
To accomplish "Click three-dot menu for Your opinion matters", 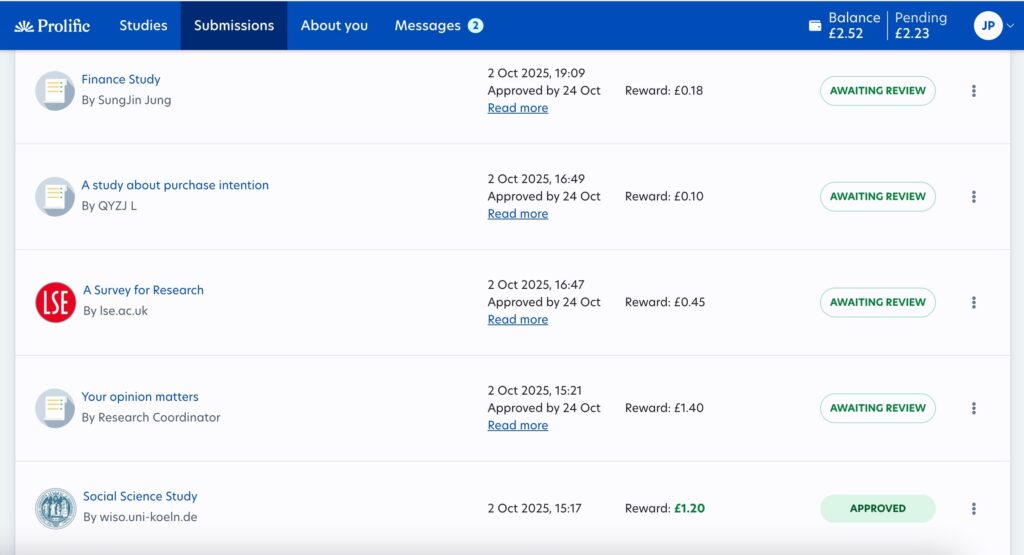I will point(973,409).
